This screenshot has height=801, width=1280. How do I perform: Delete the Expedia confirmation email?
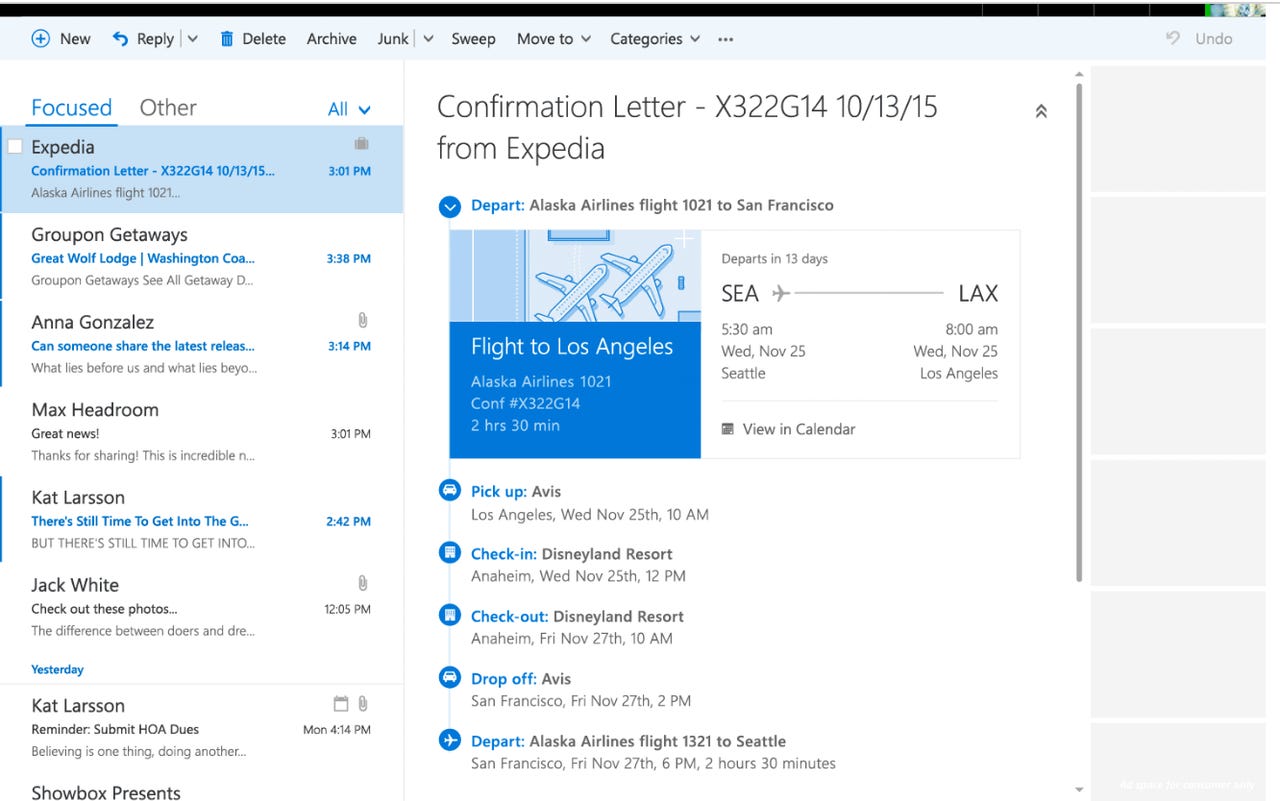coord(253,38)
